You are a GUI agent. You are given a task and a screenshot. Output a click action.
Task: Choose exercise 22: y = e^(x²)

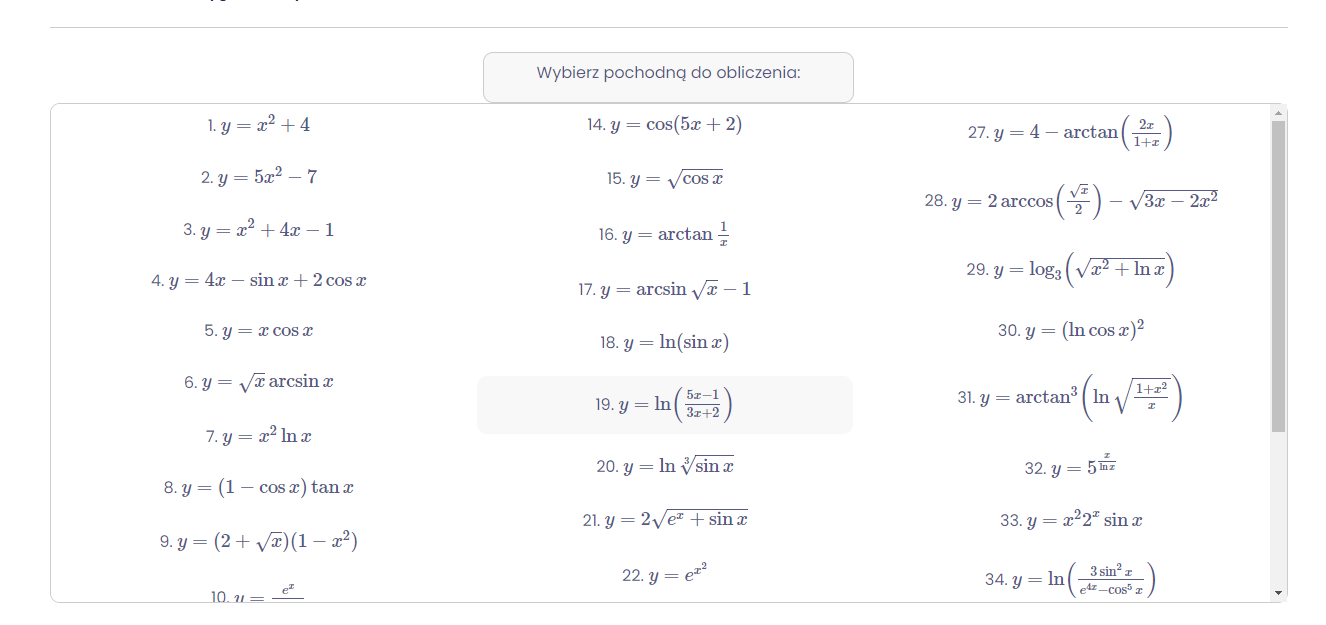[x=665, y=574]
